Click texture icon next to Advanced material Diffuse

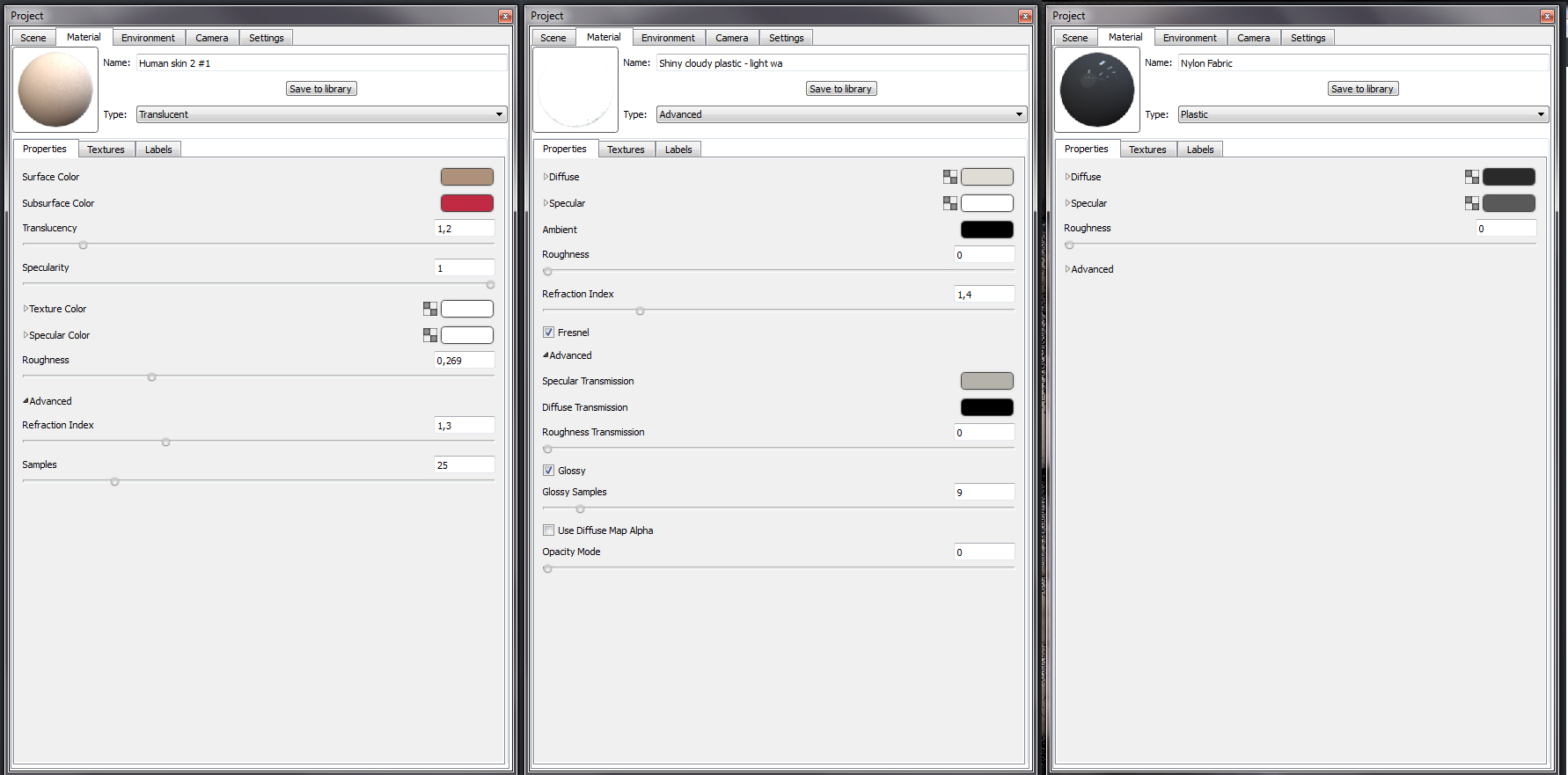point(949,177)
